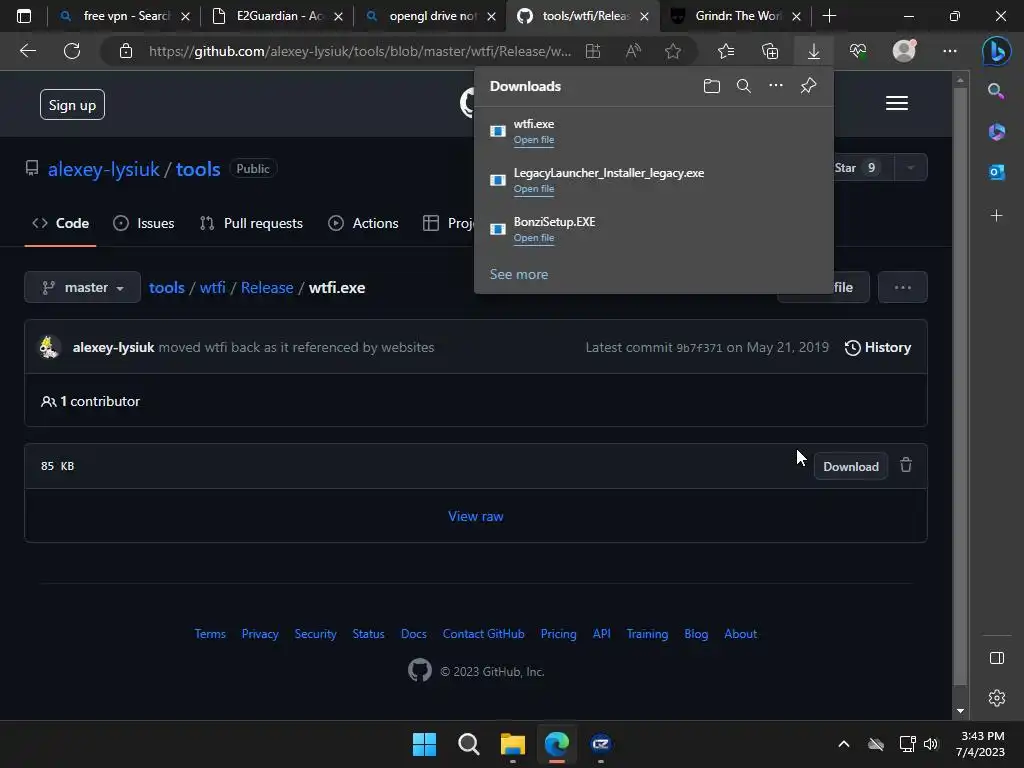
Task: Add a sidebar app with plus icon
Action: coord(997,215)
